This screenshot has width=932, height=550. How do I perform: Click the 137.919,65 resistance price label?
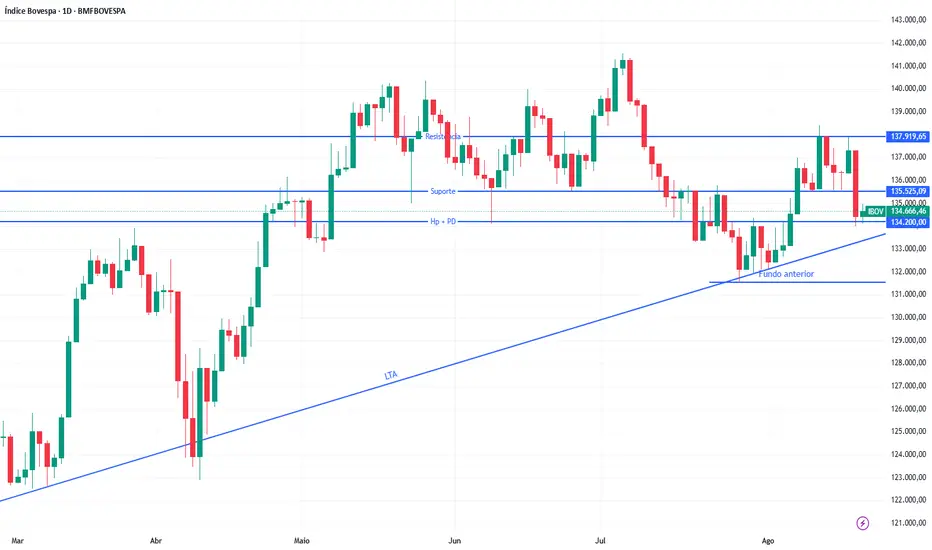click(908, 136)
